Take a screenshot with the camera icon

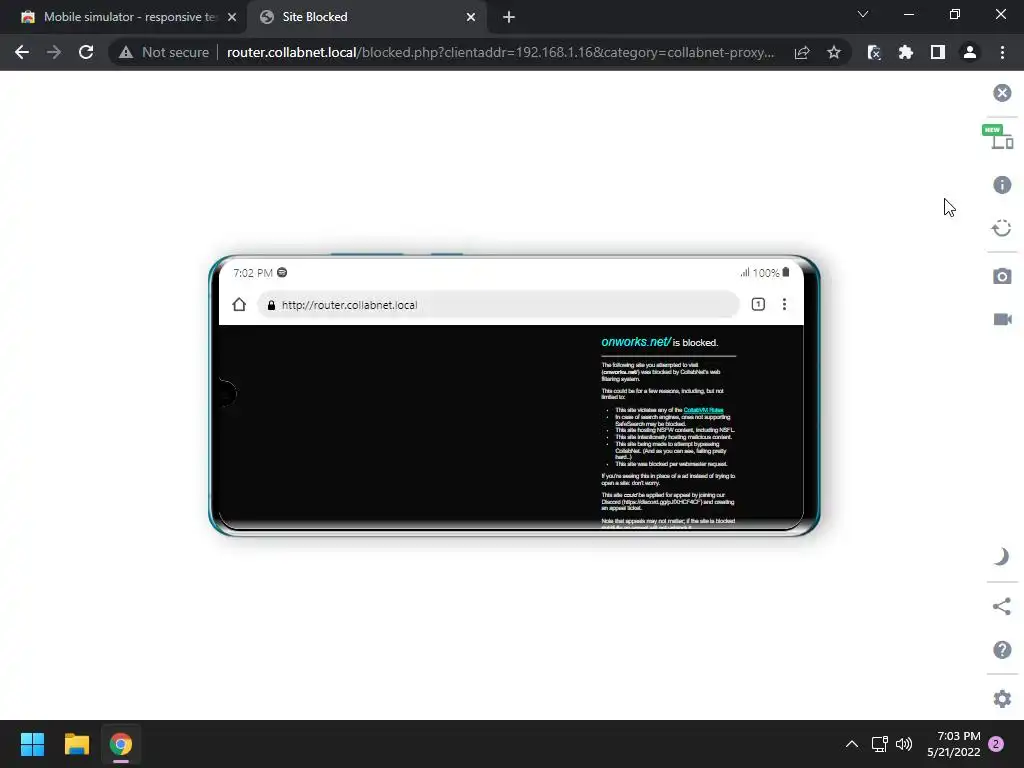coord(1002,276)
